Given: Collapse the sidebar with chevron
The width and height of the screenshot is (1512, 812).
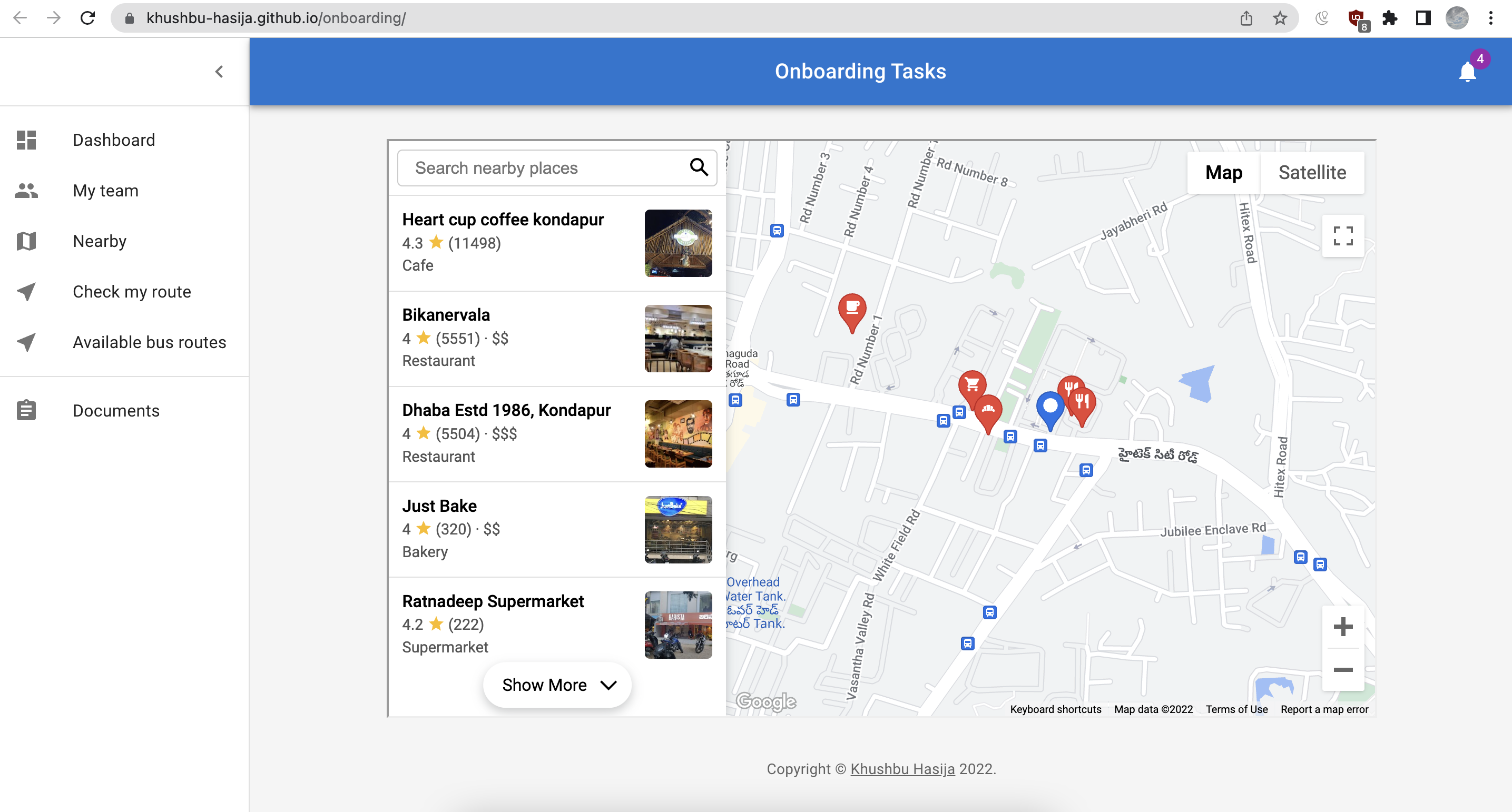Looking at the screenshot, I should [219, 72].
